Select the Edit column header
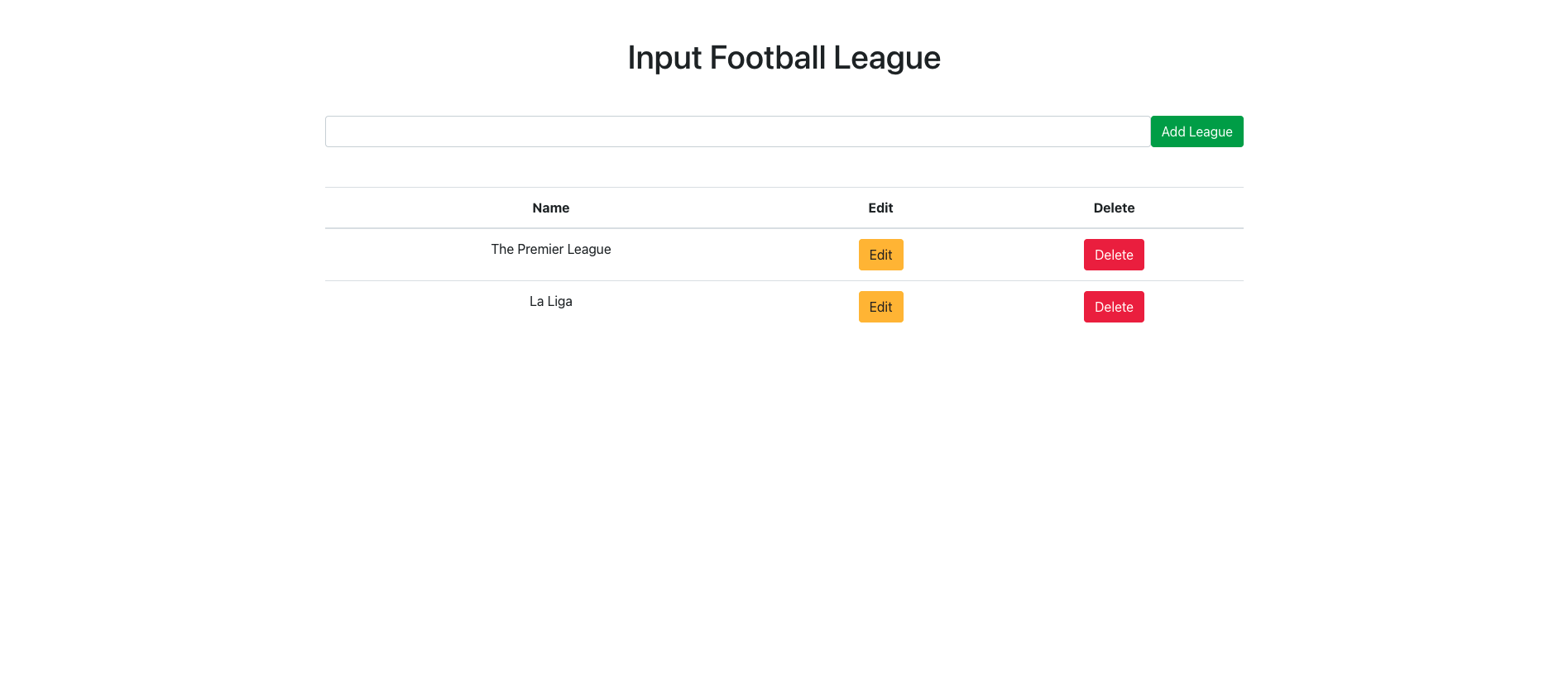The width and height of the screenshot is (1568, 688). pos(880,208)
